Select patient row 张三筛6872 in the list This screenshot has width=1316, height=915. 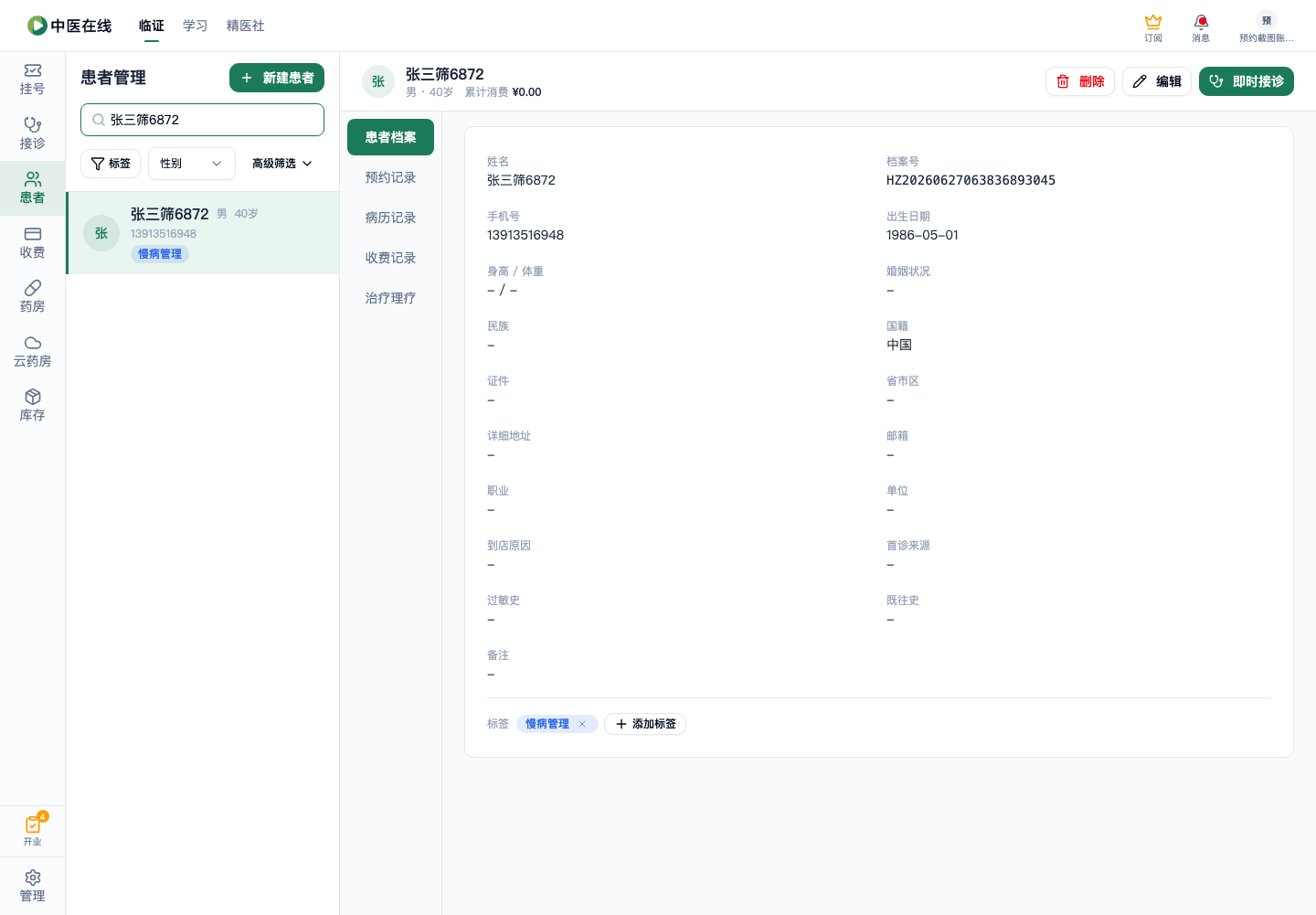[203, 233]
